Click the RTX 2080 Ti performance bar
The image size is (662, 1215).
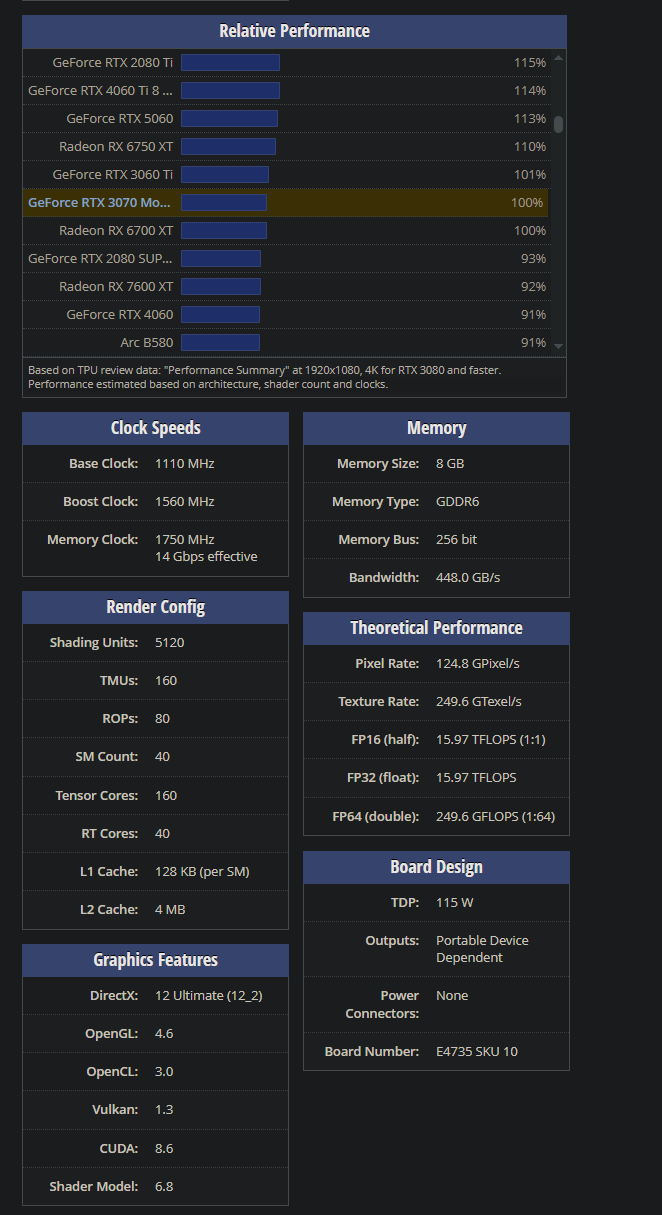[x=230, y=62]
